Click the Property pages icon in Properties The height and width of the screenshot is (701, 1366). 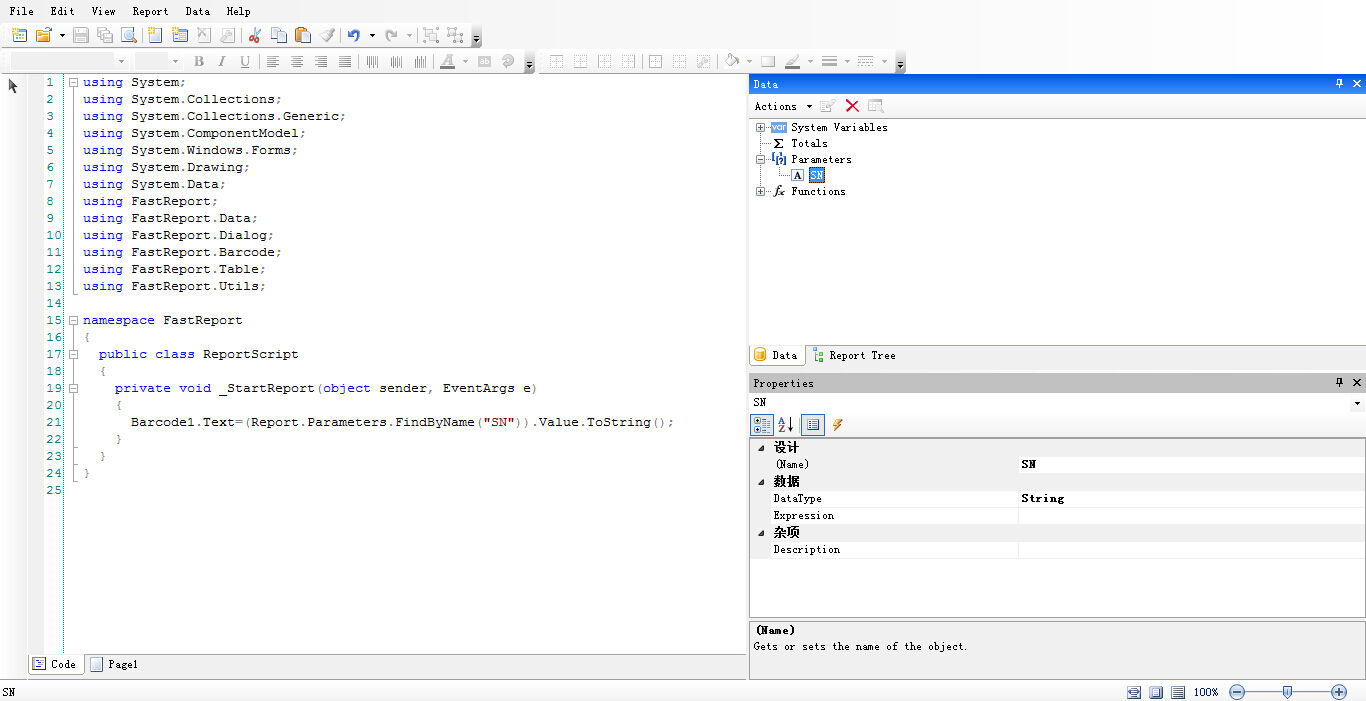coord(813,425)
